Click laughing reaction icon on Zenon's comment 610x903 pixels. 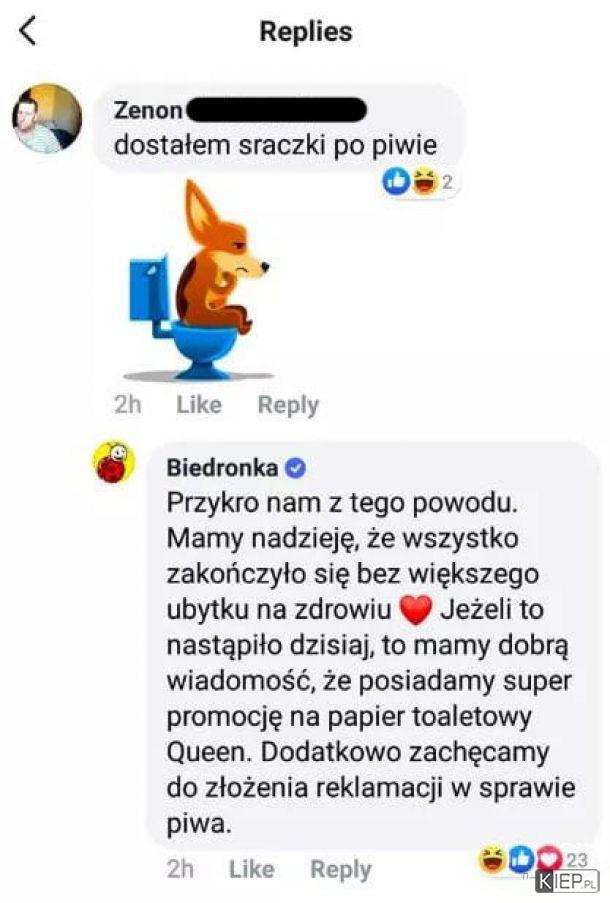tap(423, 182)
